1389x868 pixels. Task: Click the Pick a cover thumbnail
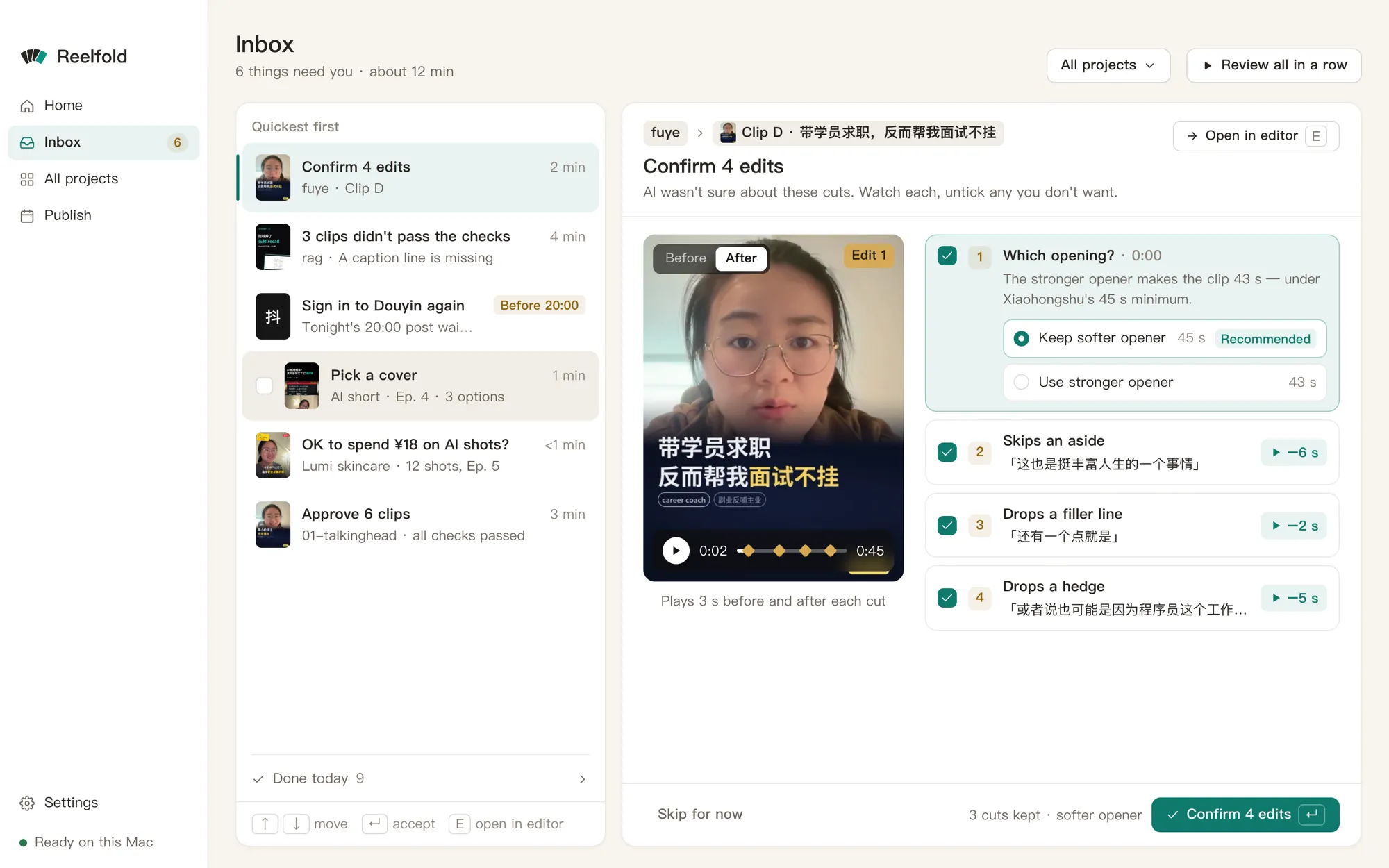(x=302, y=386)
